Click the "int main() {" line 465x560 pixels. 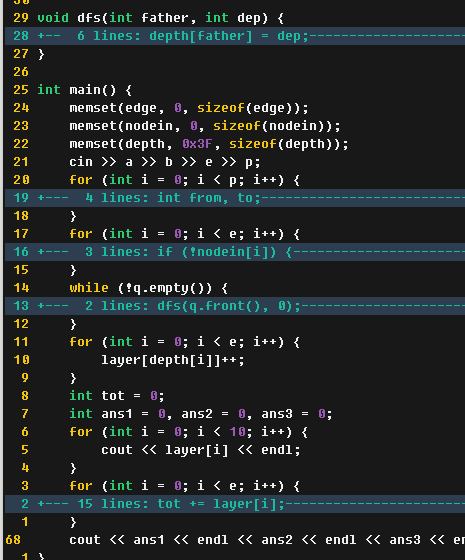coord(85,90)
